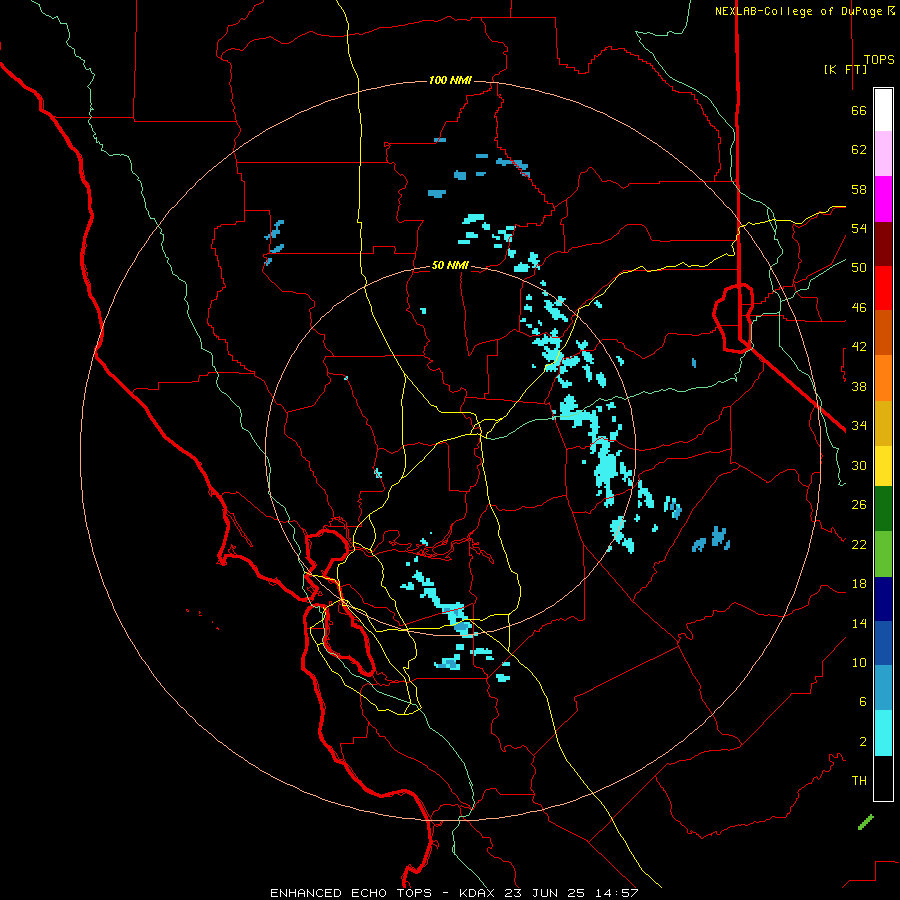Image resolution: width=900 pixels, height=900 pixels.
Task: Click the legend value 2
Action: pos(863,741)
